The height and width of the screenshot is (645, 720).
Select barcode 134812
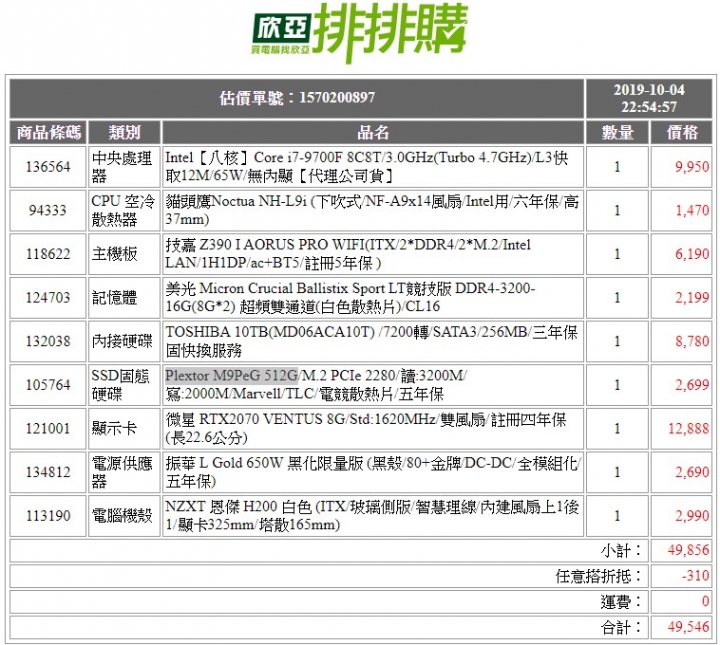pos(48,472)
